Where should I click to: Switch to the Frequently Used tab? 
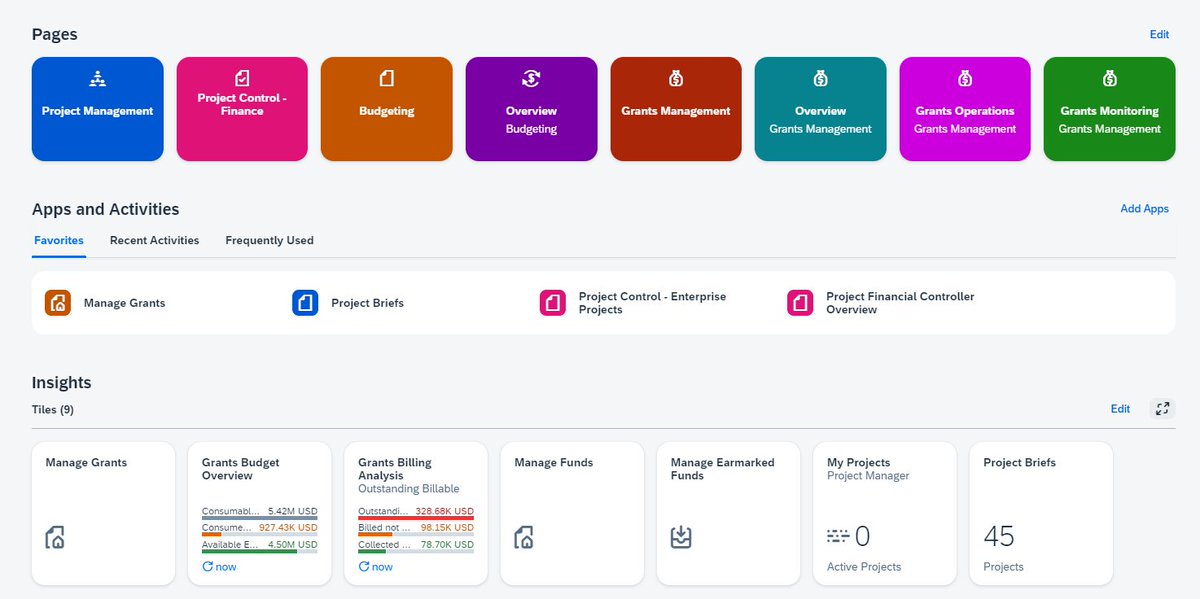(269, 240)
